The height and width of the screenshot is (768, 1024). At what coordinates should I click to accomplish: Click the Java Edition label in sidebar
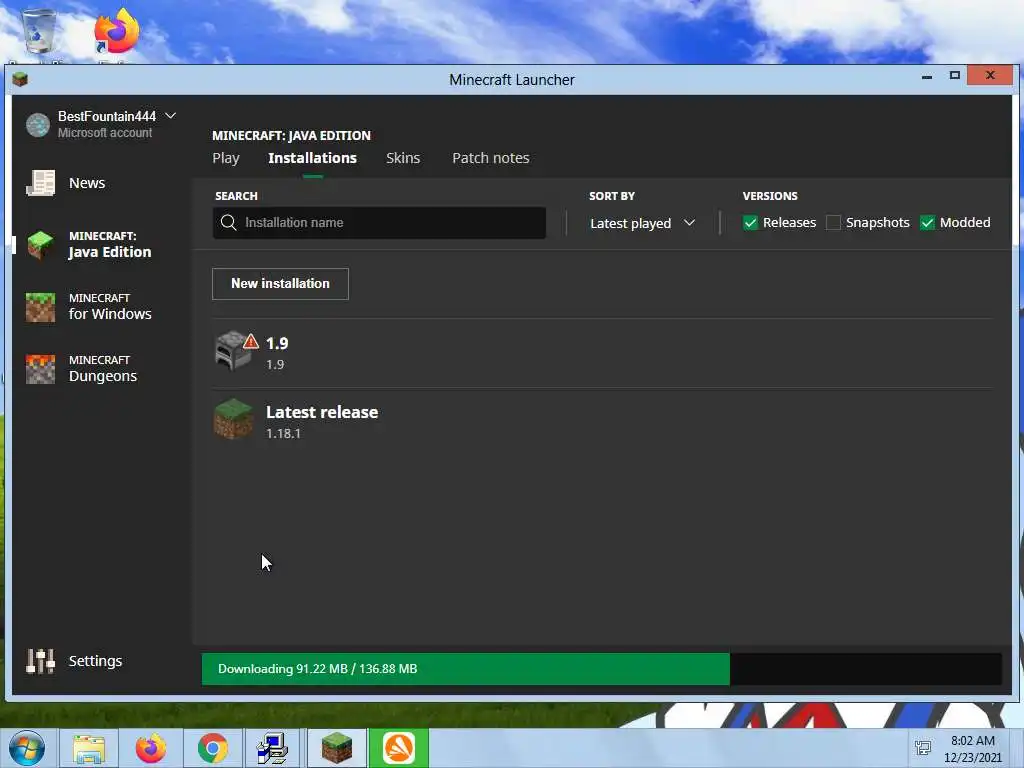pos(110,252)
